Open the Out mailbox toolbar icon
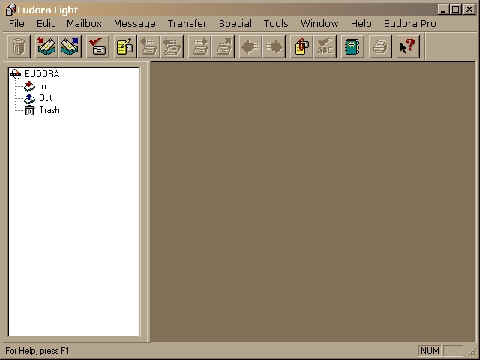Screen dimensions: 480x360 (70, 46)
